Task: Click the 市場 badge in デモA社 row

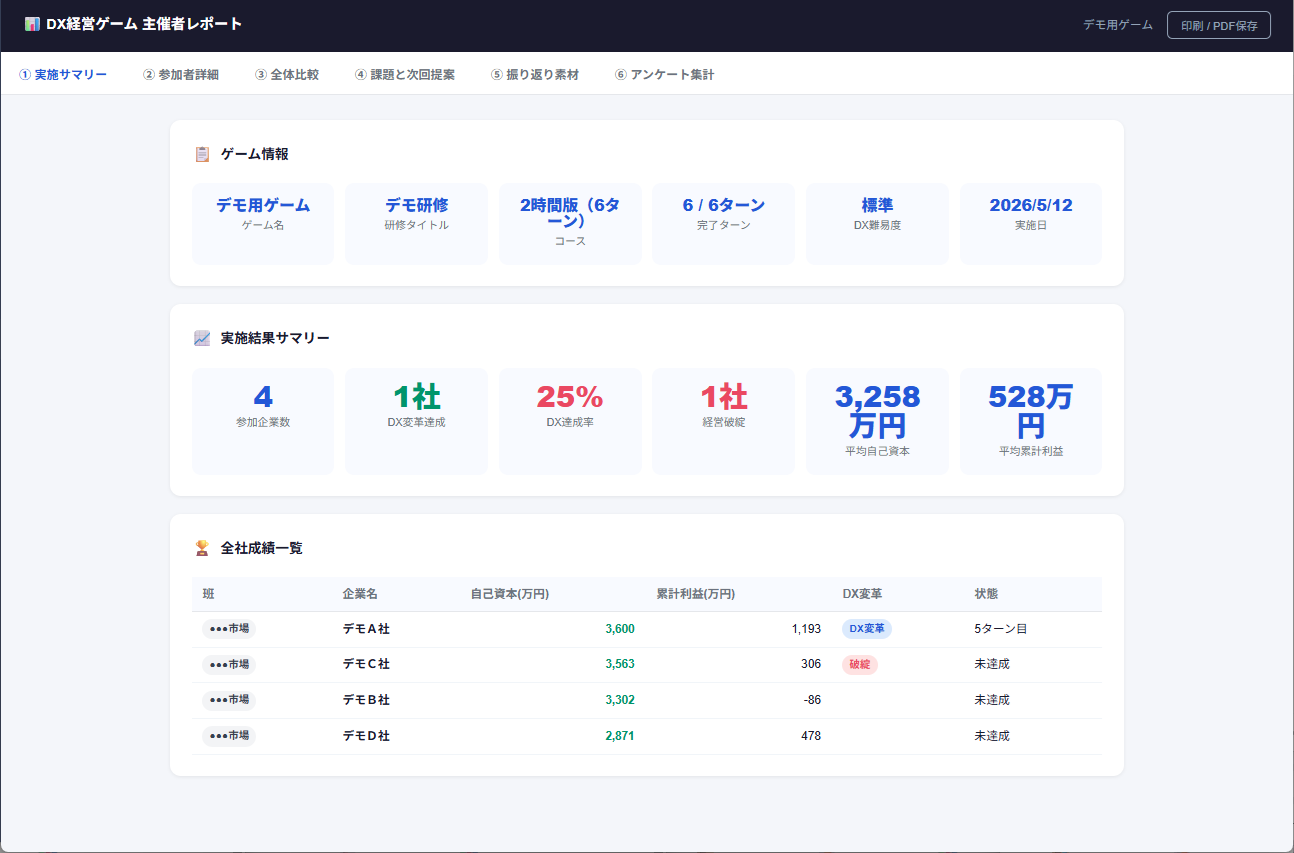Action: coord(229,629)
